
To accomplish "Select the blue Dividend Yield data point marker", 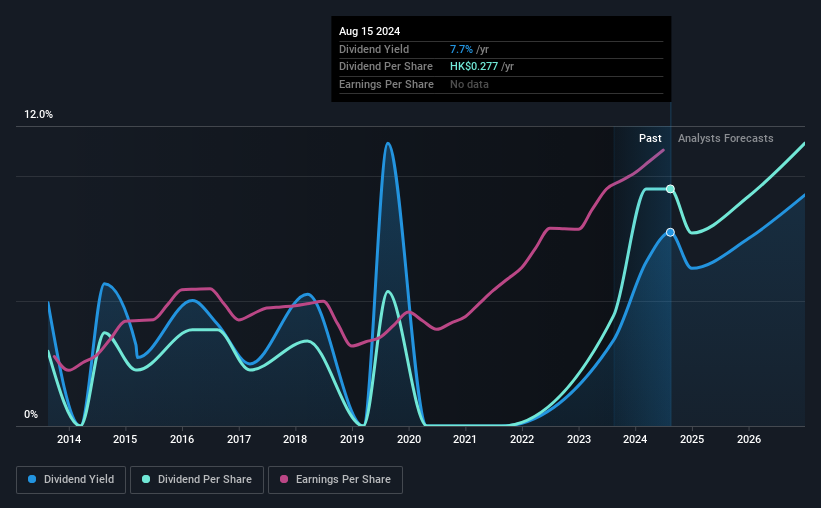I will point(670,233).
